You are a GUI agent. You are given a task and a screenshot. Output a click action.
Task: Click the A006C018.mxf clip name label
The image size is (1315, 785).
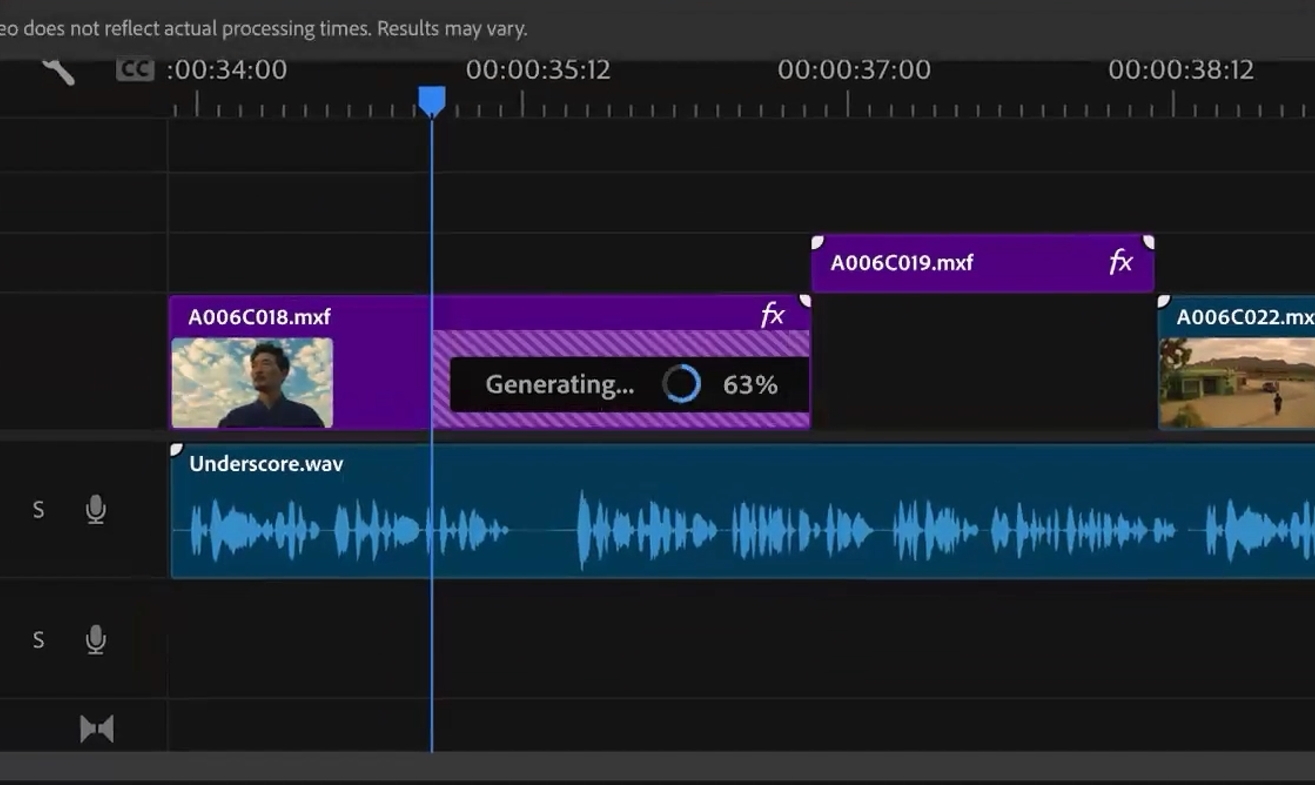[259, 317]
